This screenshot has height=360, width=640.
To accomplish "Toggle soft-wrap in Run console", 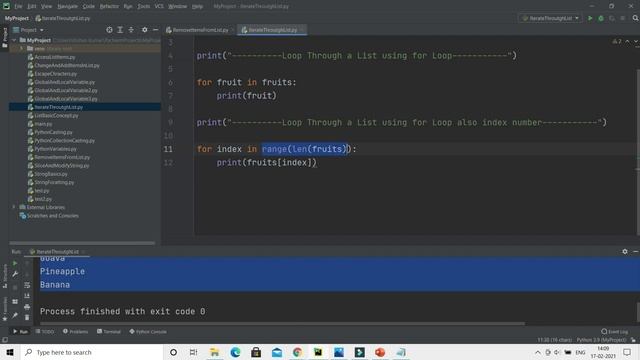I will (x=27, y=285).
